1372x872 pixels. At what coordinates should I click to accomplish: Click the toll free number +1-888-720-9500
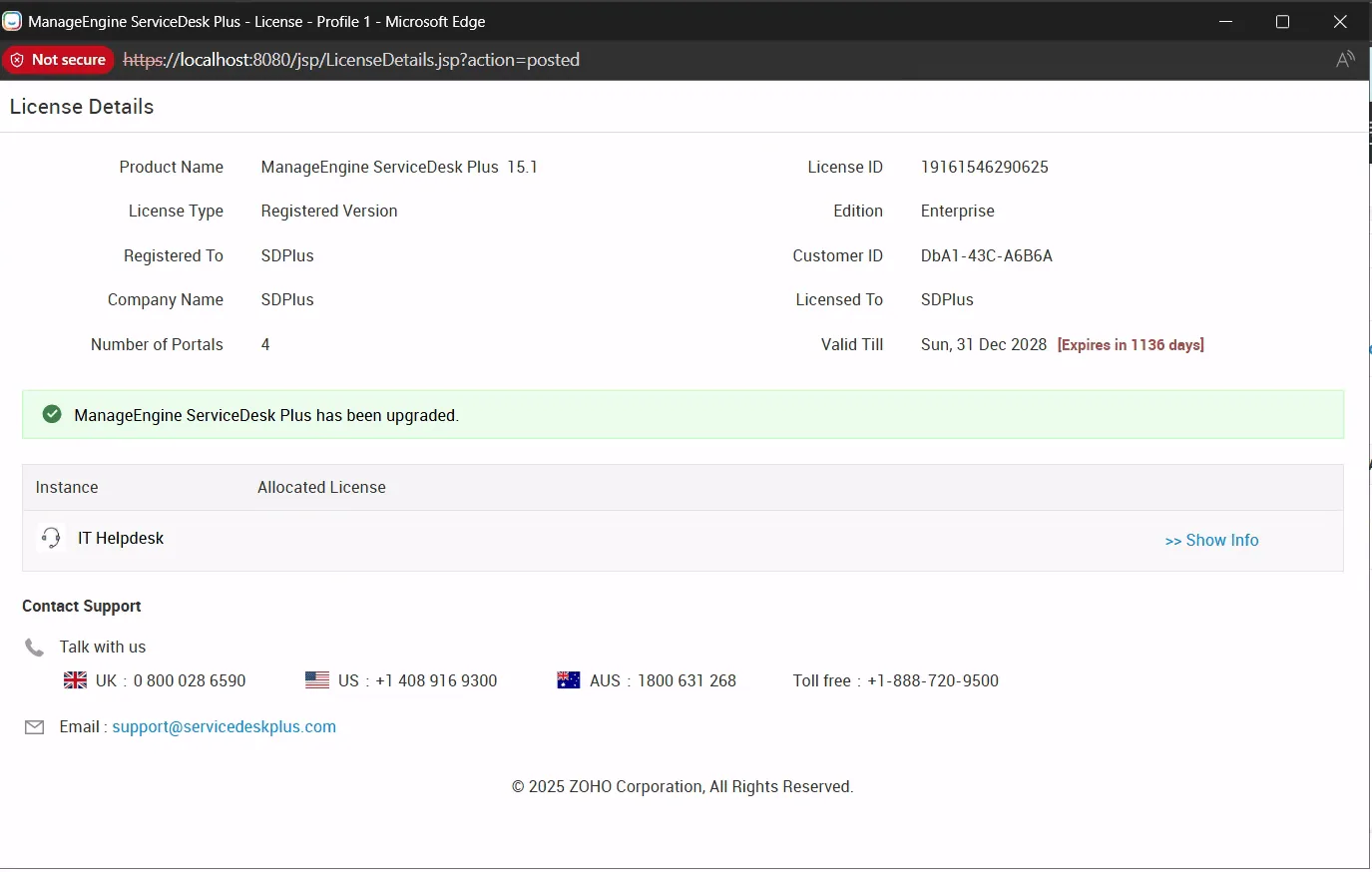click(x=933, y=681)
